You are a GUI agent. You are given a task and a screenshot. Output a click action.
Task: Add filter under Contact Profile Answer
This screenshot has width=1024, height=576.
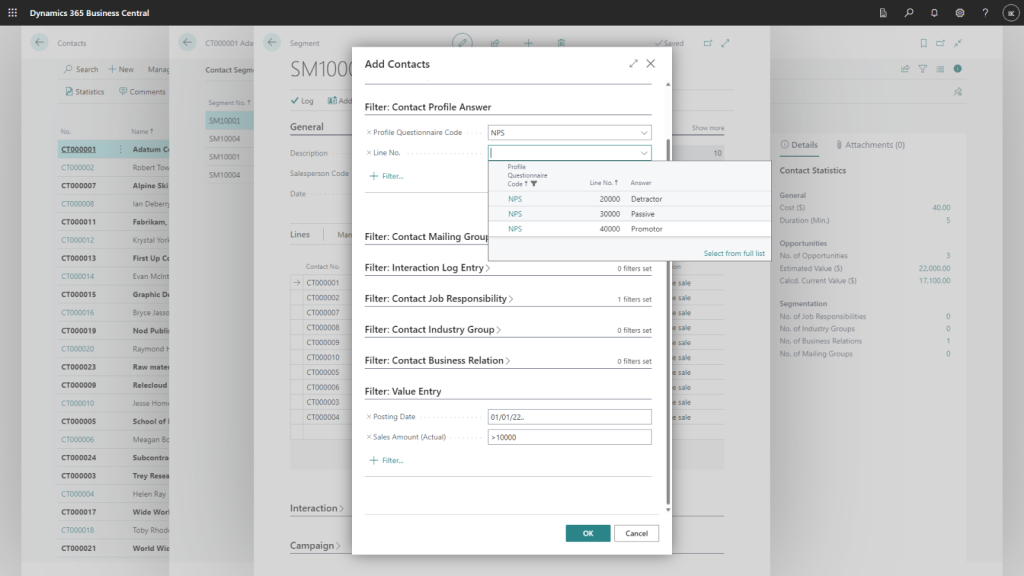pos(387,176)
